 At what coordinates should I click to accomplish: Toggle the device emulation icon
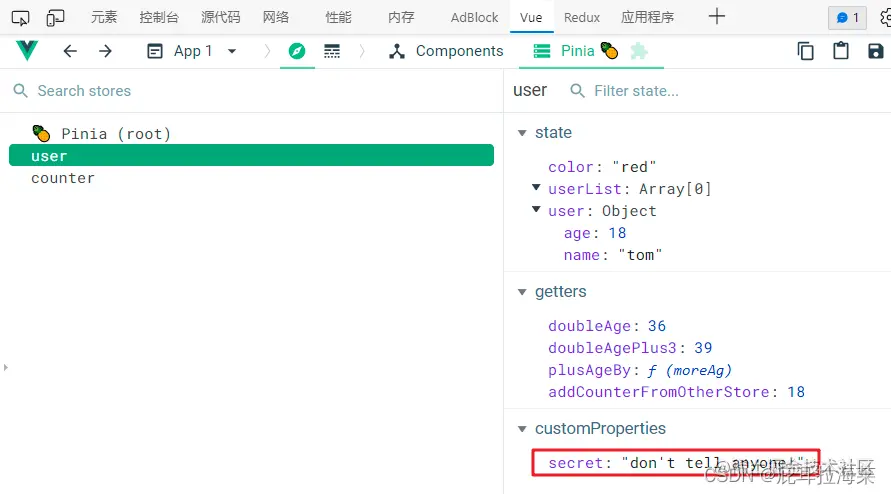55,18
